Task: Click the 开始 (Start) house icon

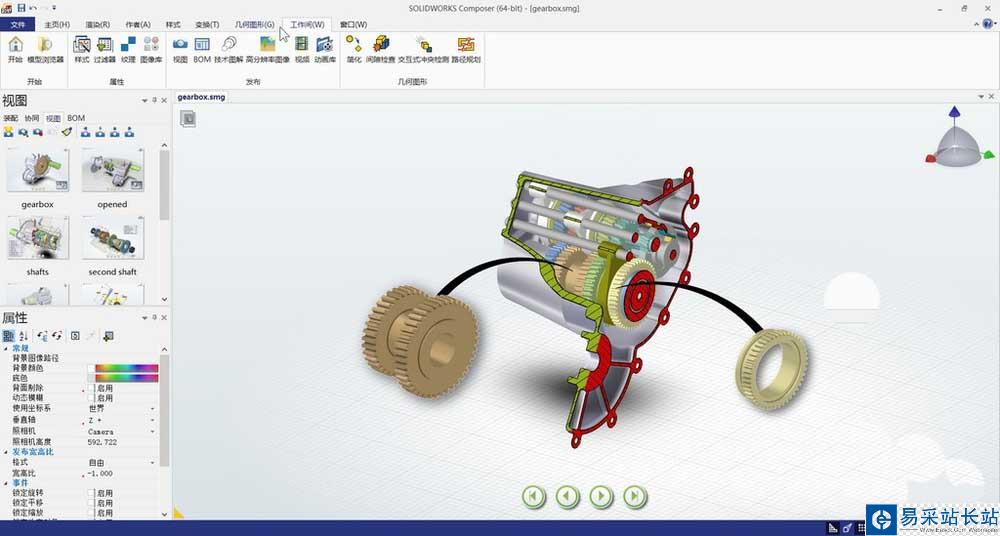Action: 15,45
